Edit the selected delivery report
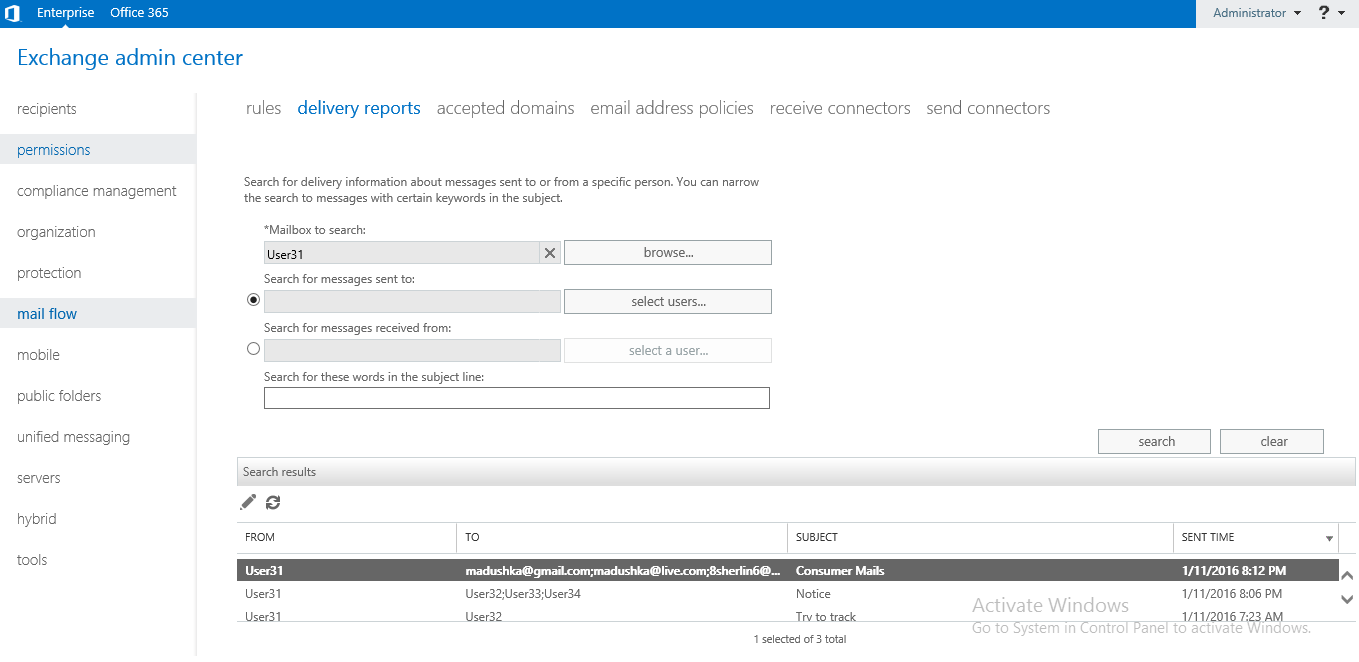 pos(247,502)
